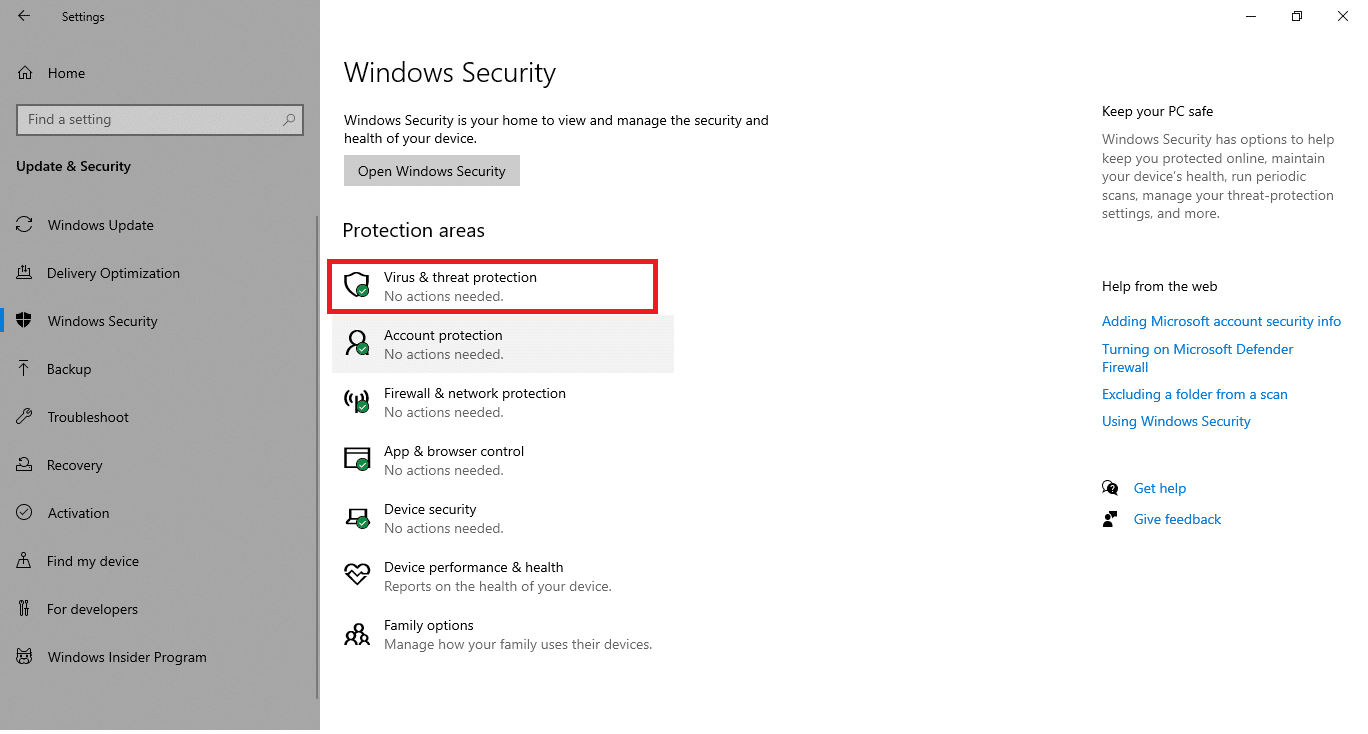Click the App & browser control icon
1368x734 pixels.
[357, 460]
